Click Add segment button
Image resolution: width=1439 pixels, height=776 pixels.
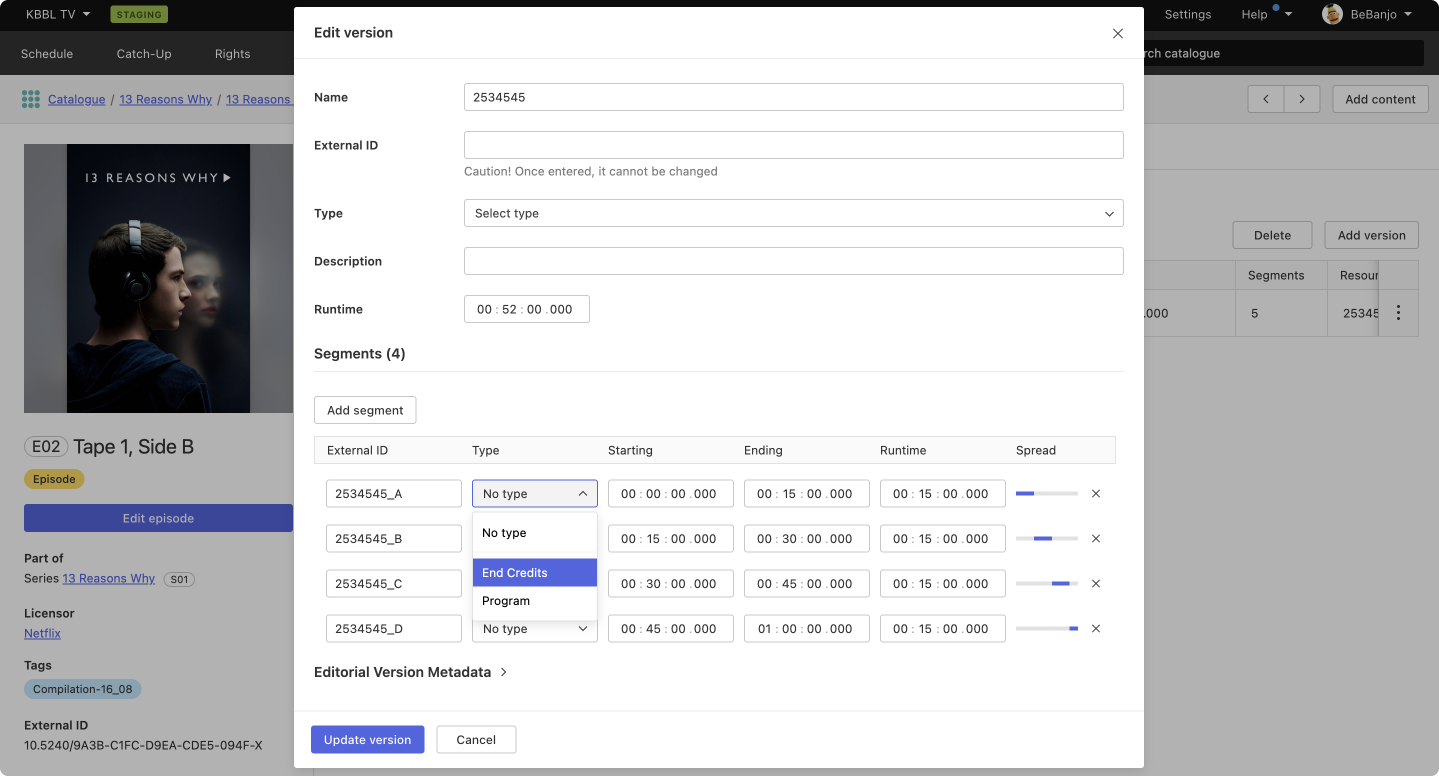coord(365,410)
